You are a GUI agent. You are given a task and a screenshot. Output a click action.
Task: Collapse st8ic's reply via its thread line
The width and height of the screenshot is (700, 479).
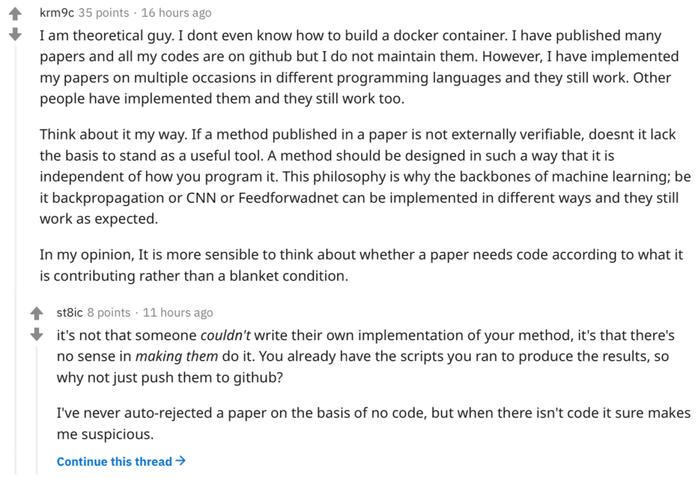pyautogui.click(x=37, y=408)
